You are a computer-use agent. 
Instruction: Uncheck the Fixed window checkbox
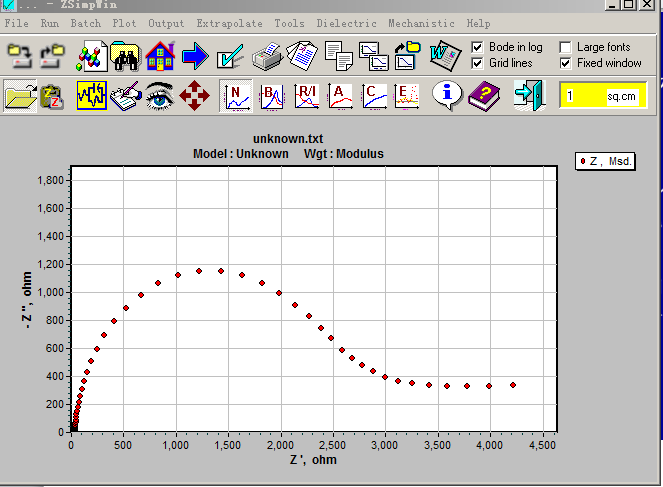[x=565, y=63]
